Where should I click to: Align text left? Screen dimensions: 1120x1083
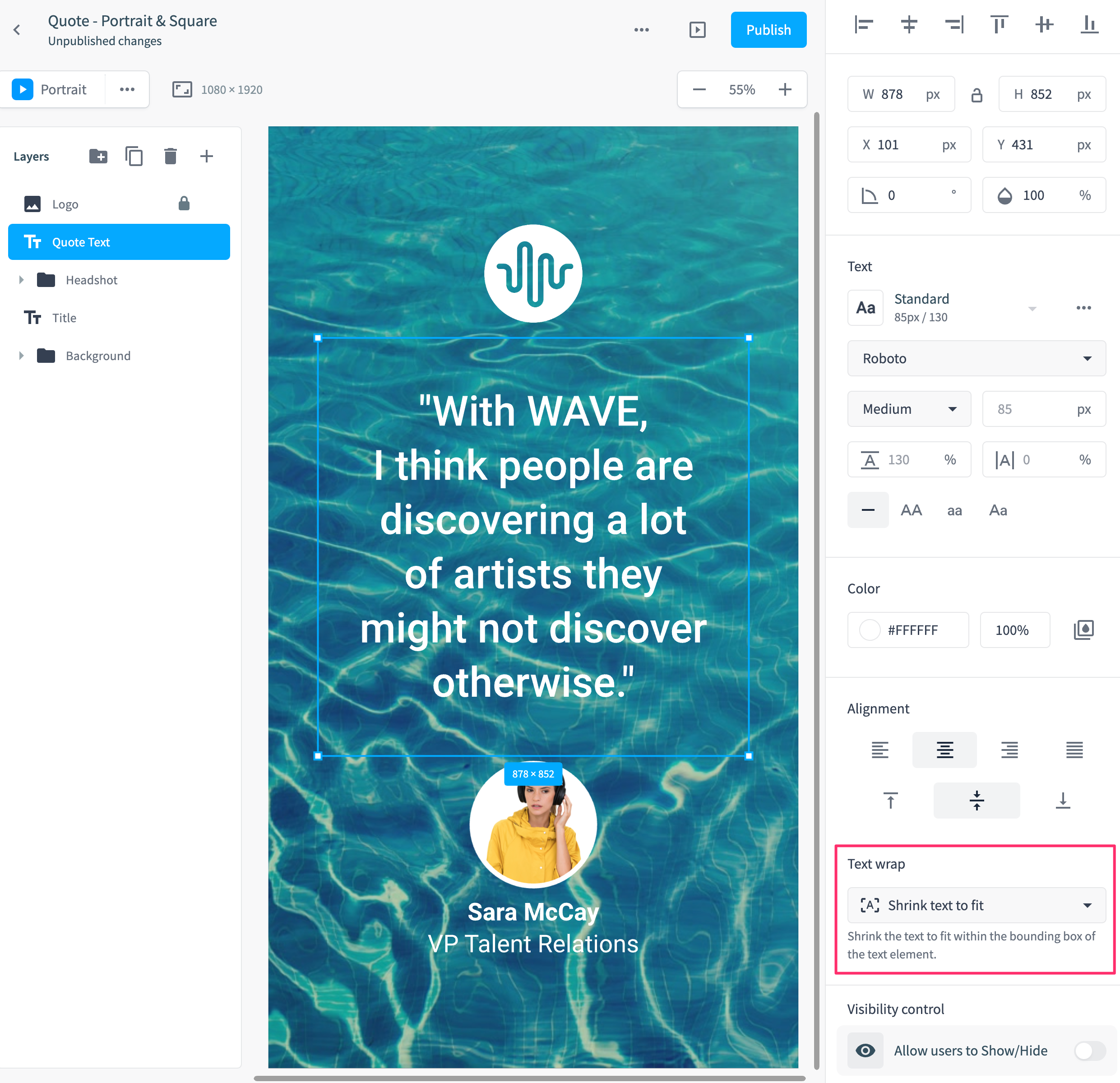[879, 749]
